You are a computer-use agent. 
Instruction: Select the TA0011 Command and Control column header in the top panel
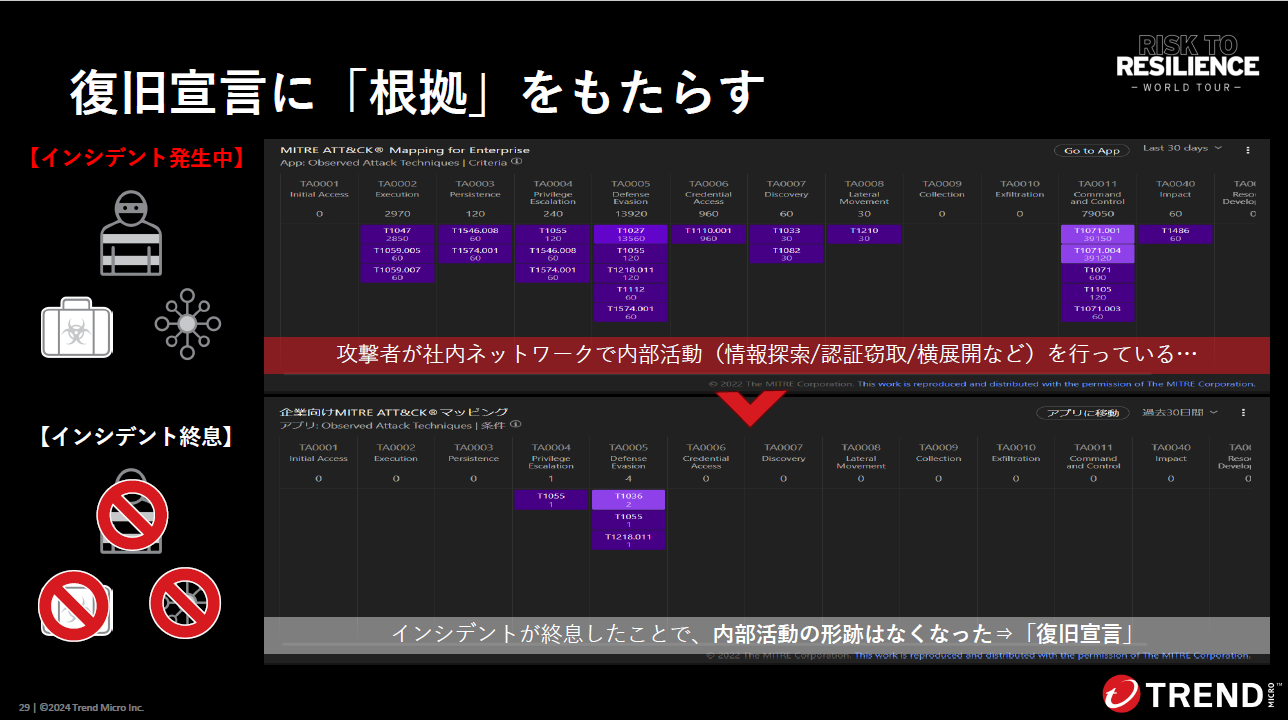tap(1097, 190)
